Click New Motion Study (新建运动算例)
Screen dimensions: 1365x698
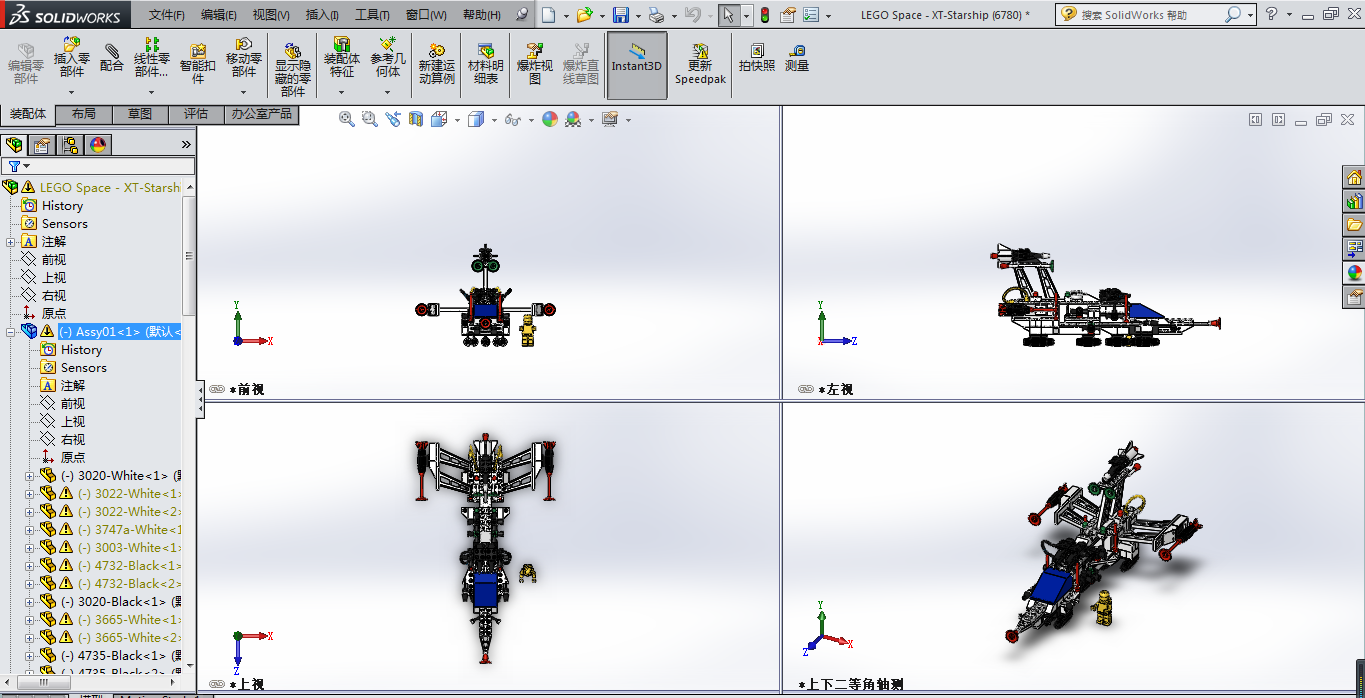pos(437,64)
